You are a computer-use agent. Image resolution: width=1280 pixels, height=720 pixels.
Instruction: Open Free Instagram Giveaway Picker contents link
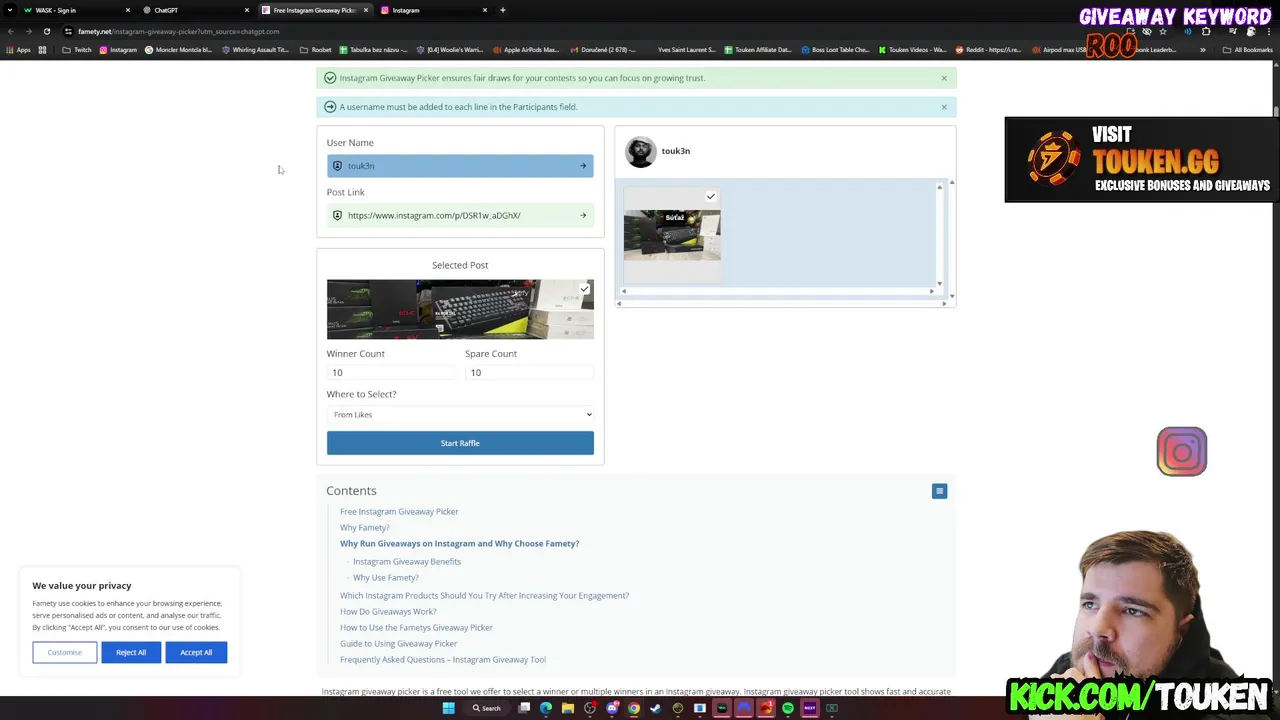[399, 512]
